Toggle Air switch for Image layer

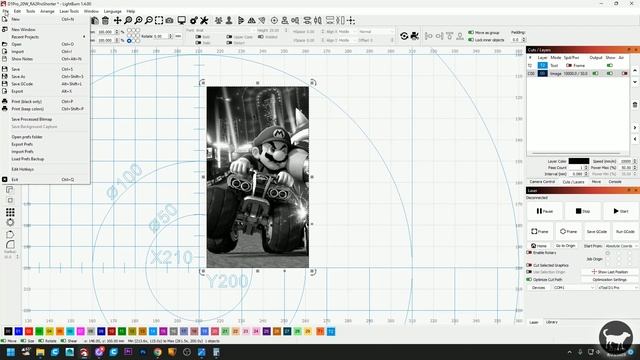[624, 73]
